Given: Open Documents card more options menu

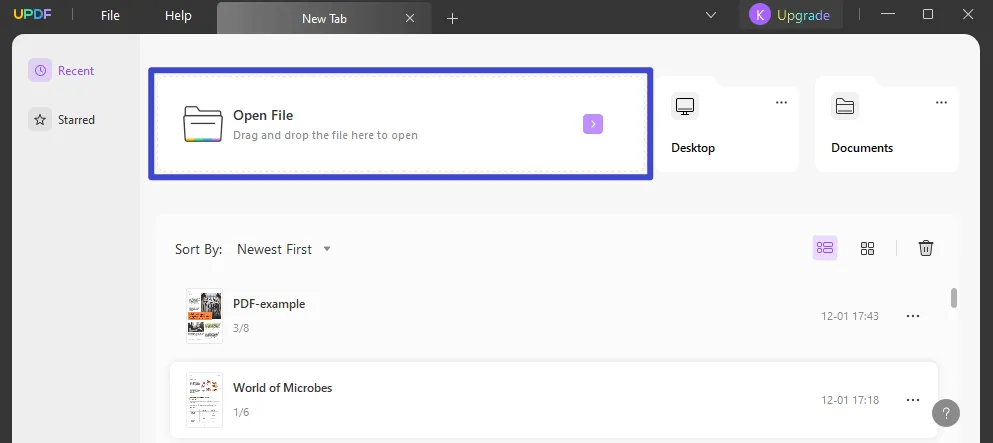Looking at the screenshot, I should (x=941, y=102).
